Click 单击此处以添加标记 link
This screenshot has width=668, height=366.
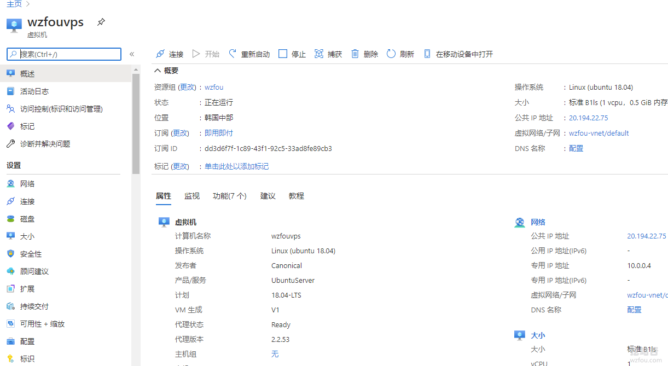pos(236,166)
